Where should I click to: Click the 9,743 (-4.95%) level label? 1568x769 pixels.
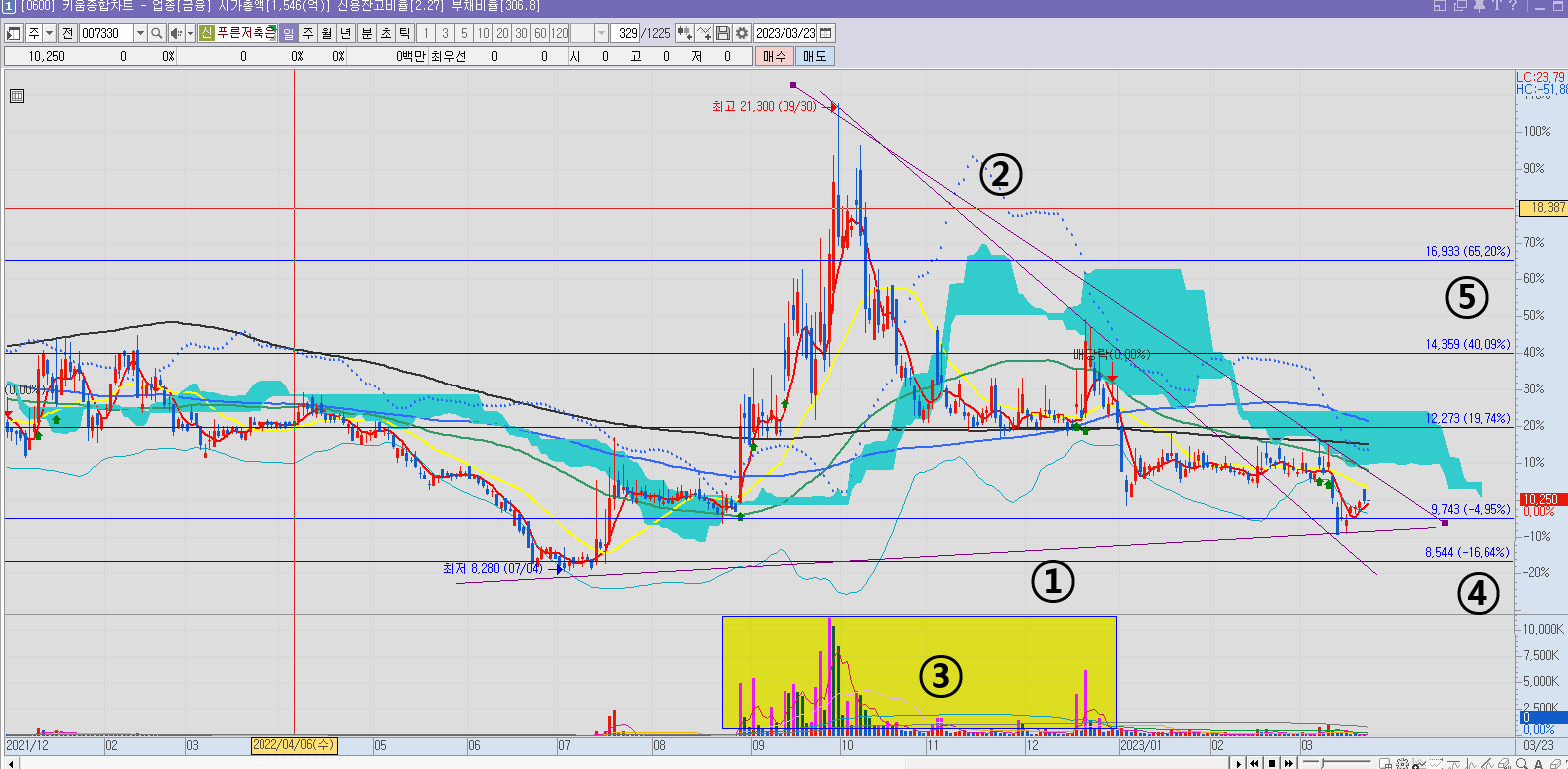(x=1470, y=509)
